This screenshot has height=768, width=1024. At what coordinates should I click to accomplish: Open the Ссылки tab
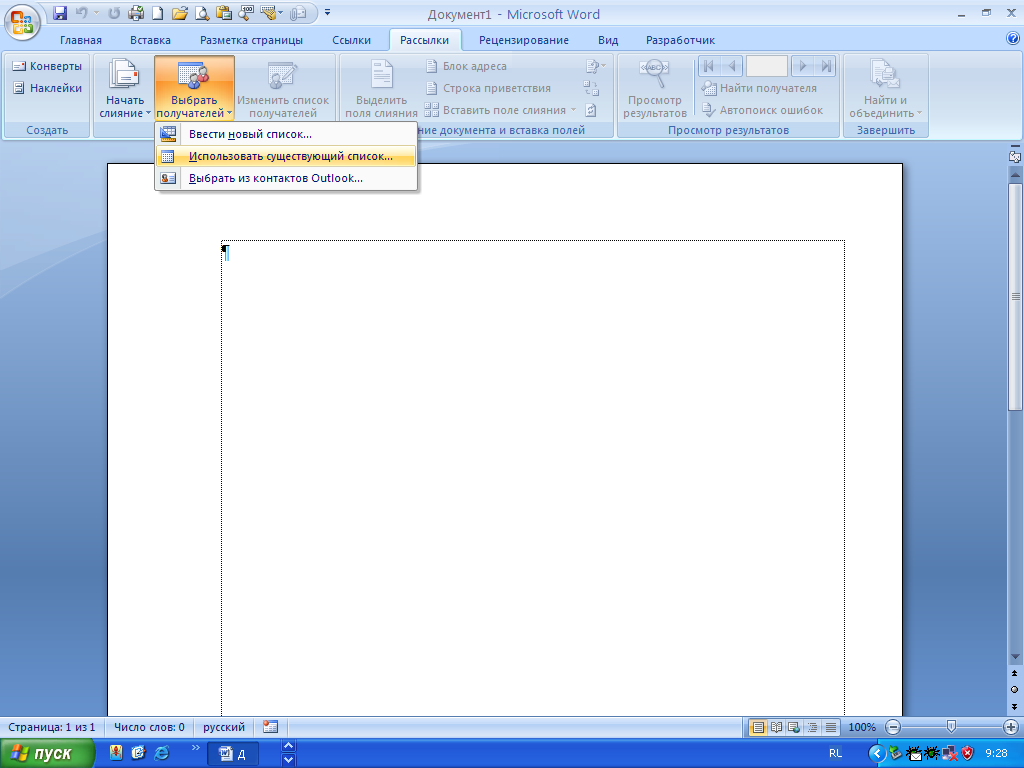click(x=351, y=40)
